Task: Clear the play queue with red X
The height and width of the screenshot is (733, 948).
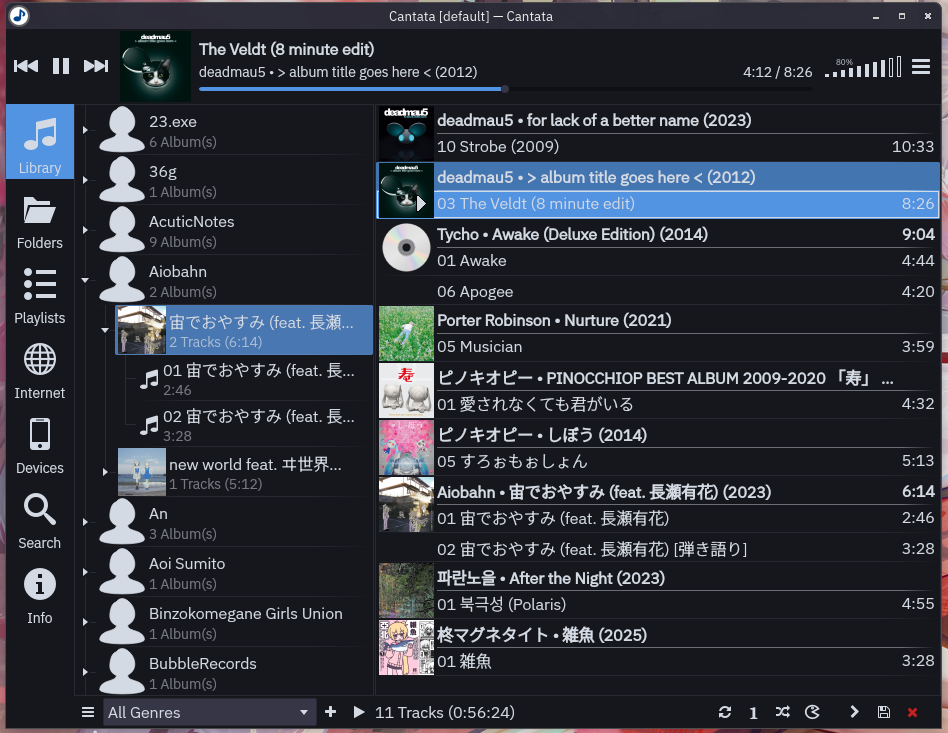Action: tap(913, 712)
